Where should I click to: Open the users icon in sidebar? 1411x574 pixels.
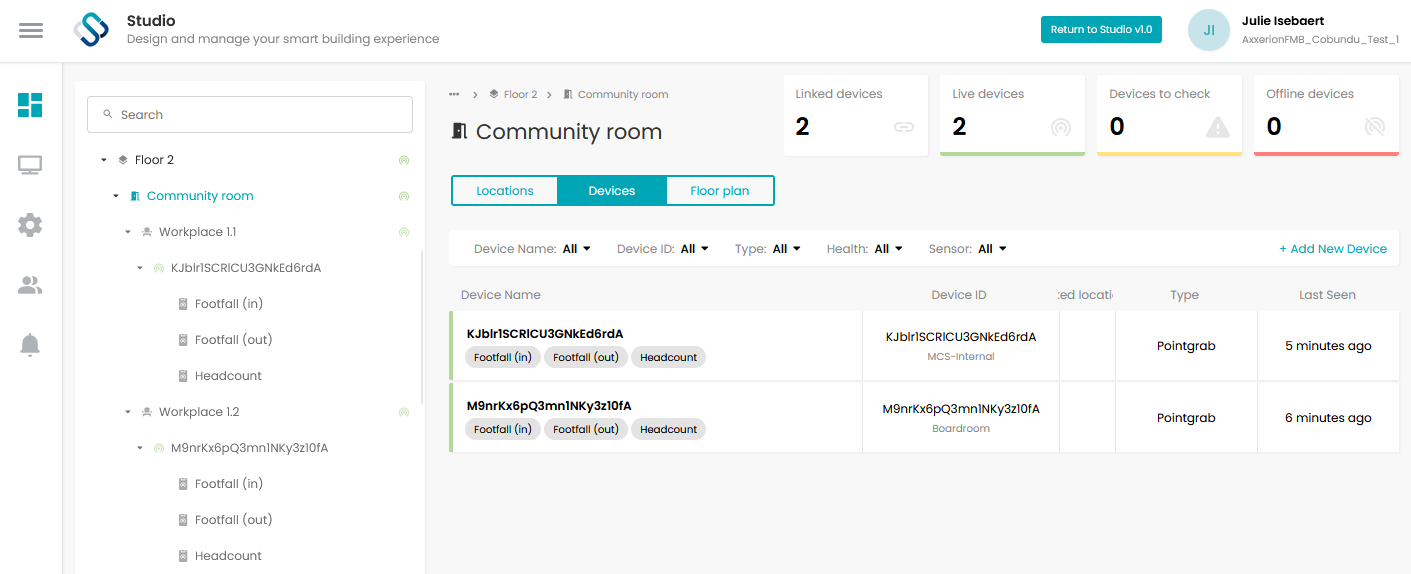[30, 285]
